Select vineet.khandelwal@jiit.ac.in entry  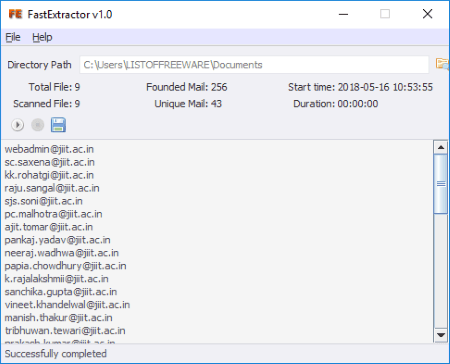pyautogui.click(x=67, y=305)
